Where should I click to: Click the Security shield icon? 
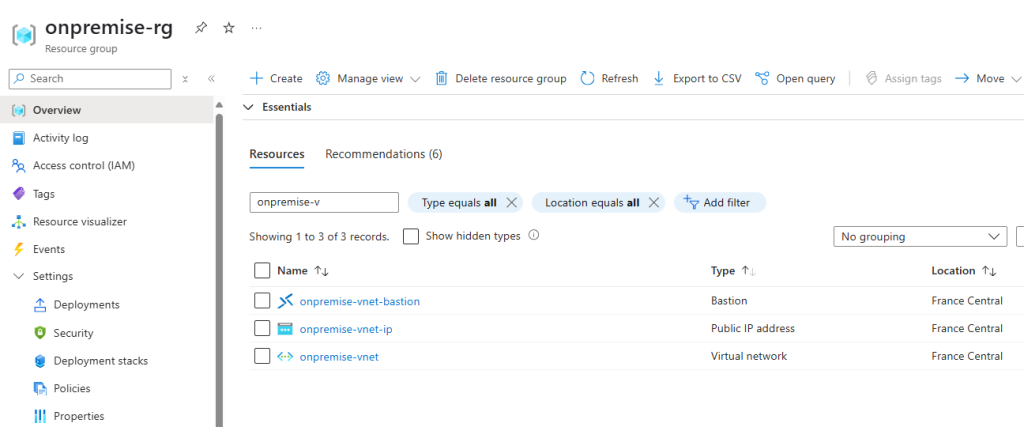[x=40, y=333]
